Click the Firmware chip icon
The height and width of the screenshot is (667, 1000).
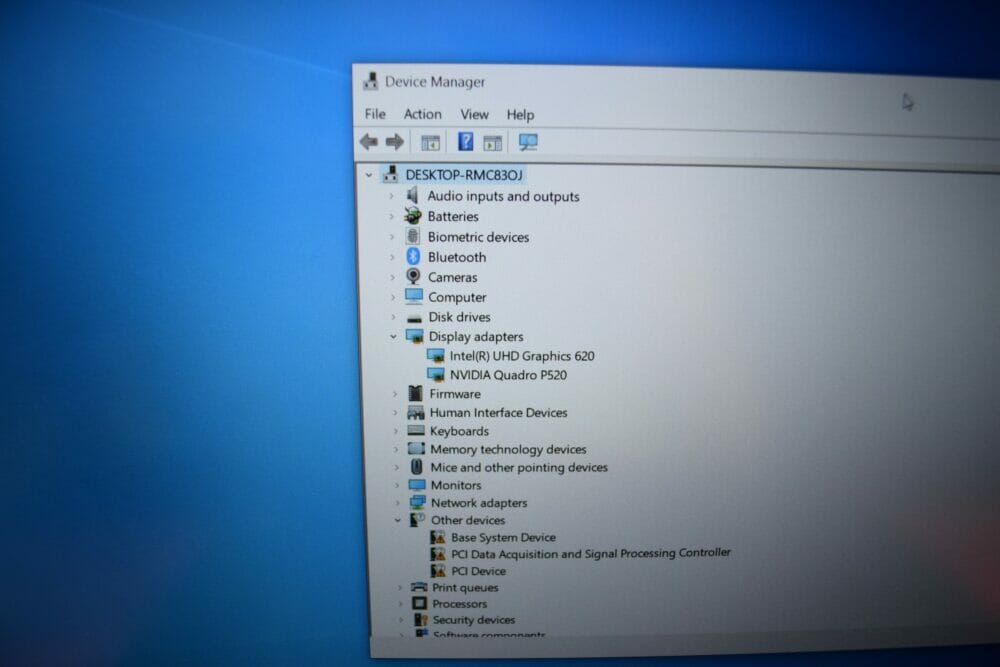click(x=415, y=393)
